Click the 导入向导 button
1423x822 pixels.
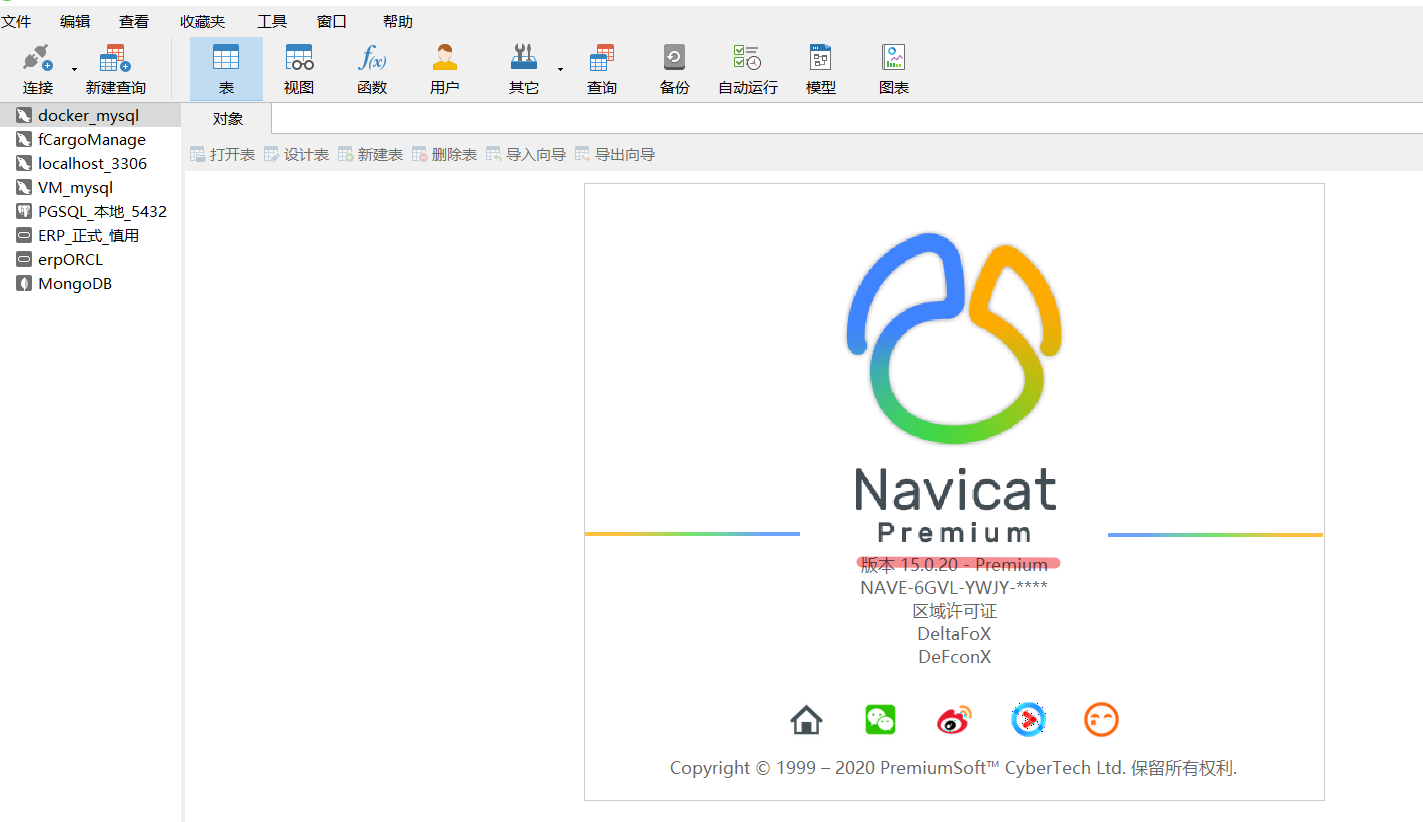pos(526,155)
